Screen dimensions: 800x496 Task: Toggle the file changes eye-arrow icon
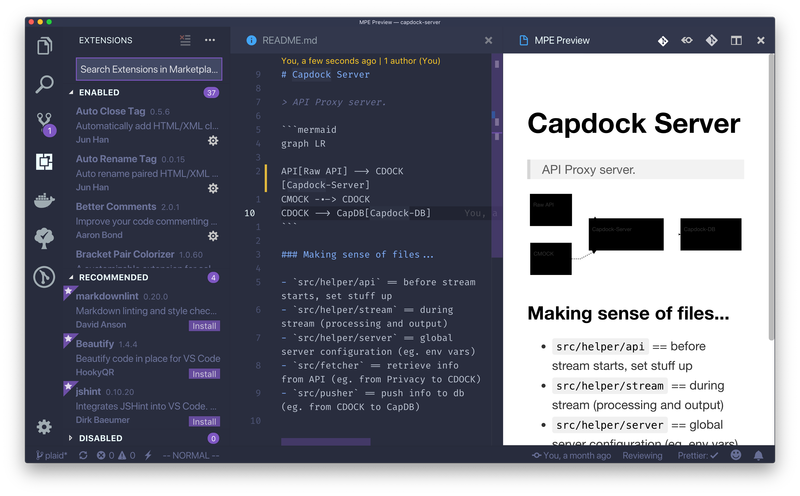click(x=687, y=40)
